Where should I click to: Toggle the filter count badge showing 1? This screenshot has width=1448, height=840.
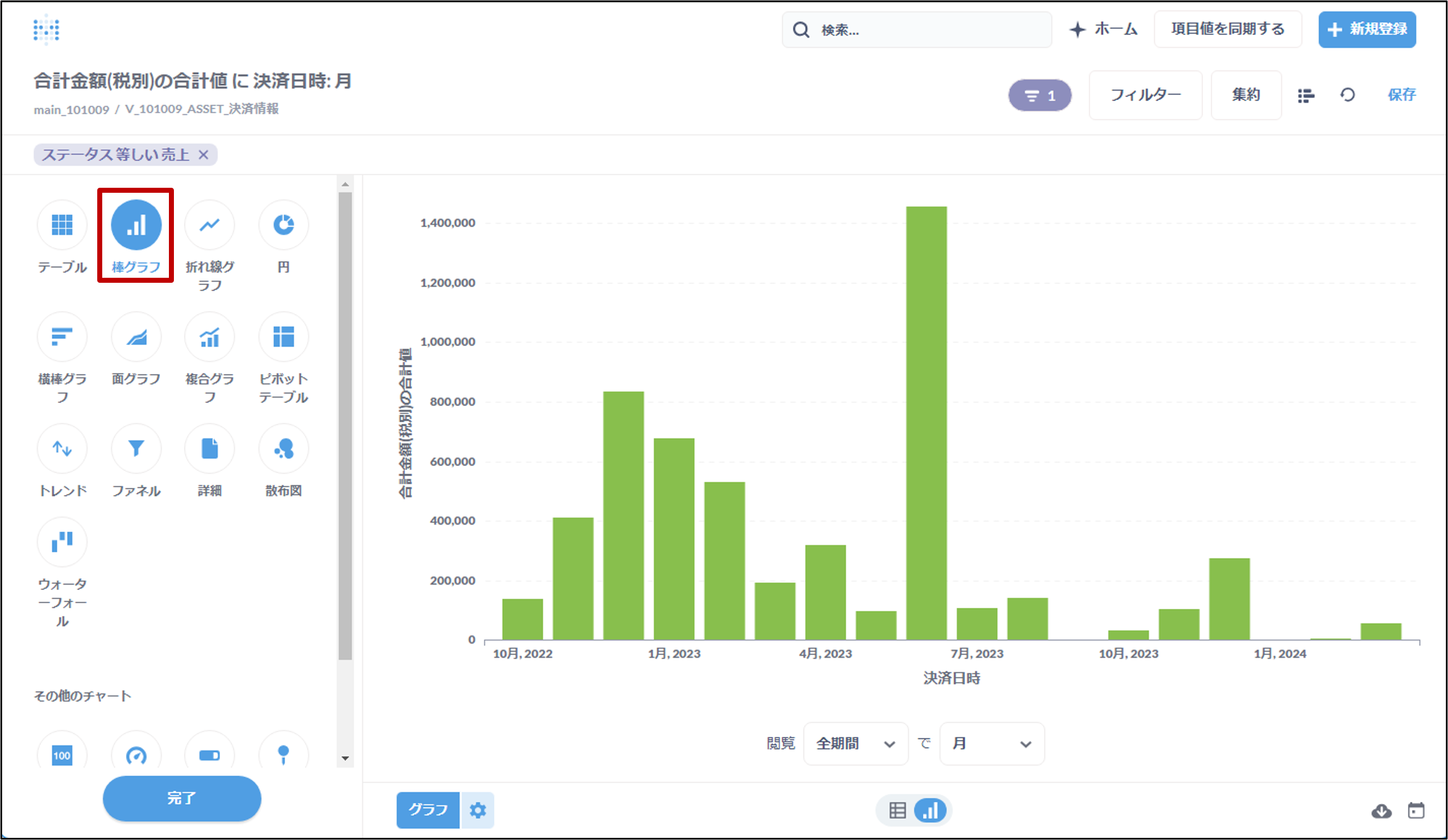1040,96
